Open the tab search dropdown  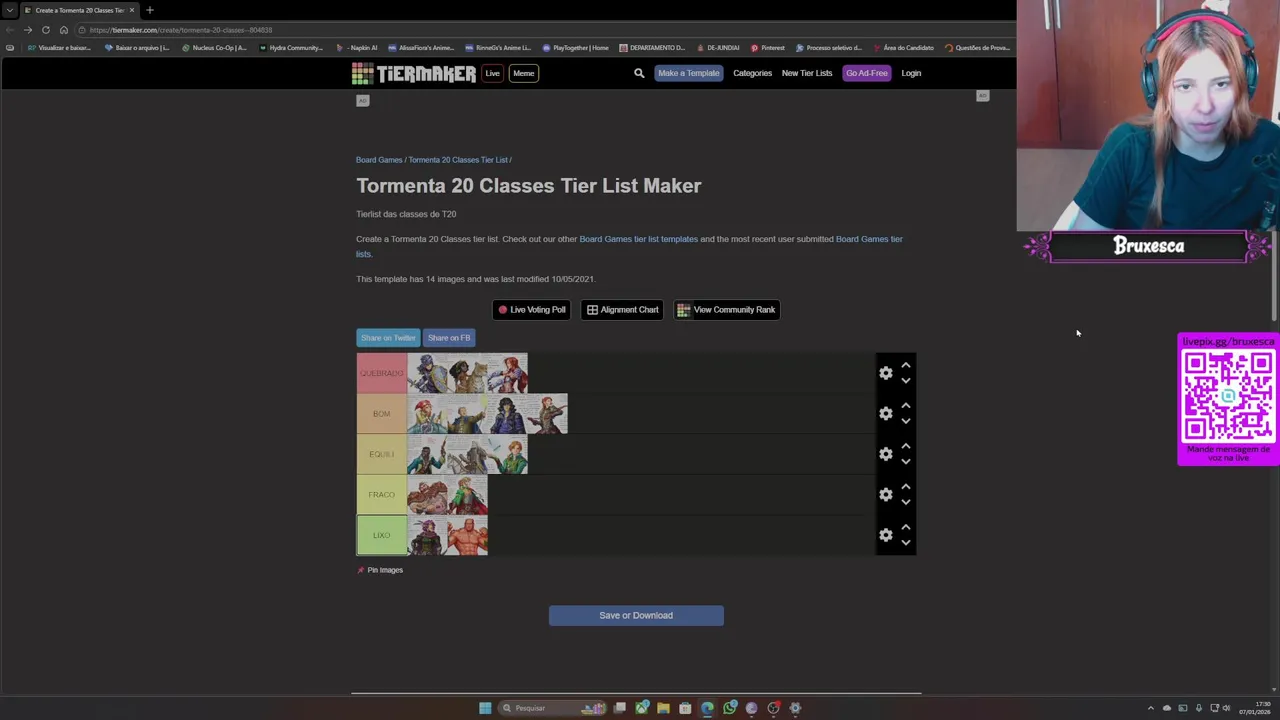[x=9, y=10]
